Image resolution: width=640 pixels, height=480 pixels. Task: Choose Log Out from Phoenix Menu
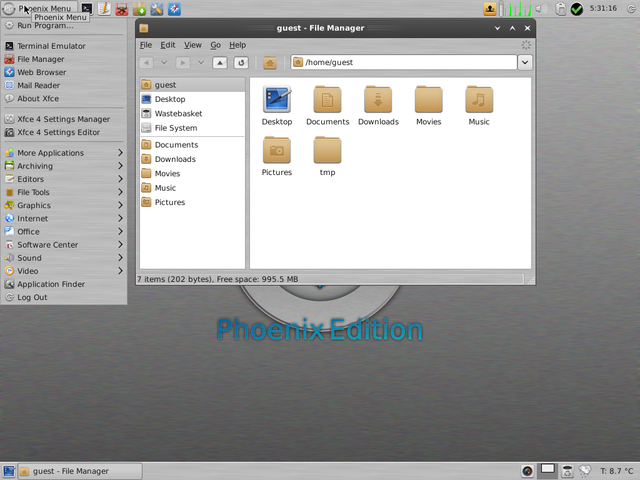pyautogui.click(x=64, y=297)
